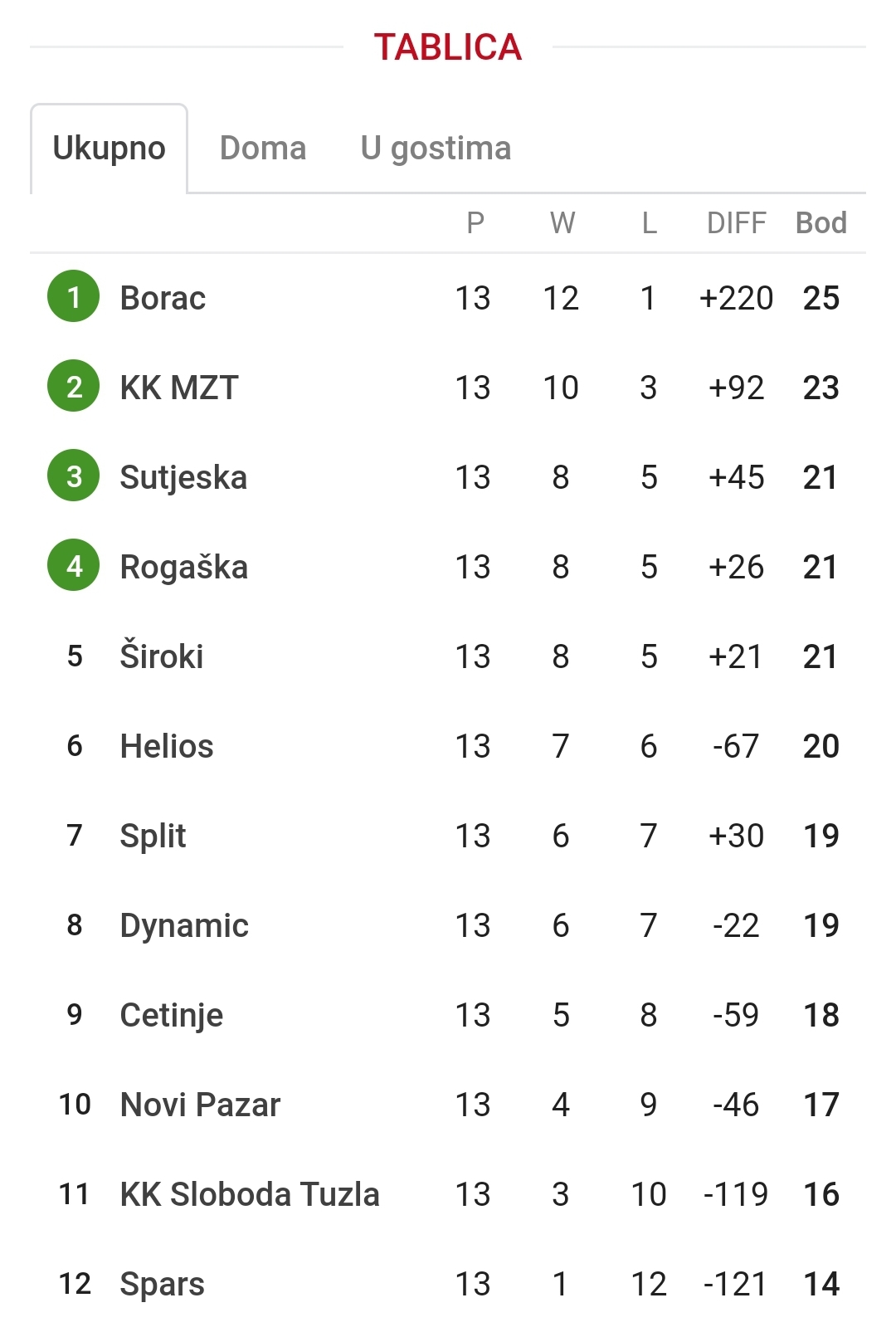Select the Spars team row
This screenshot has height=1327, width=896.
(x=448, y=1284)
